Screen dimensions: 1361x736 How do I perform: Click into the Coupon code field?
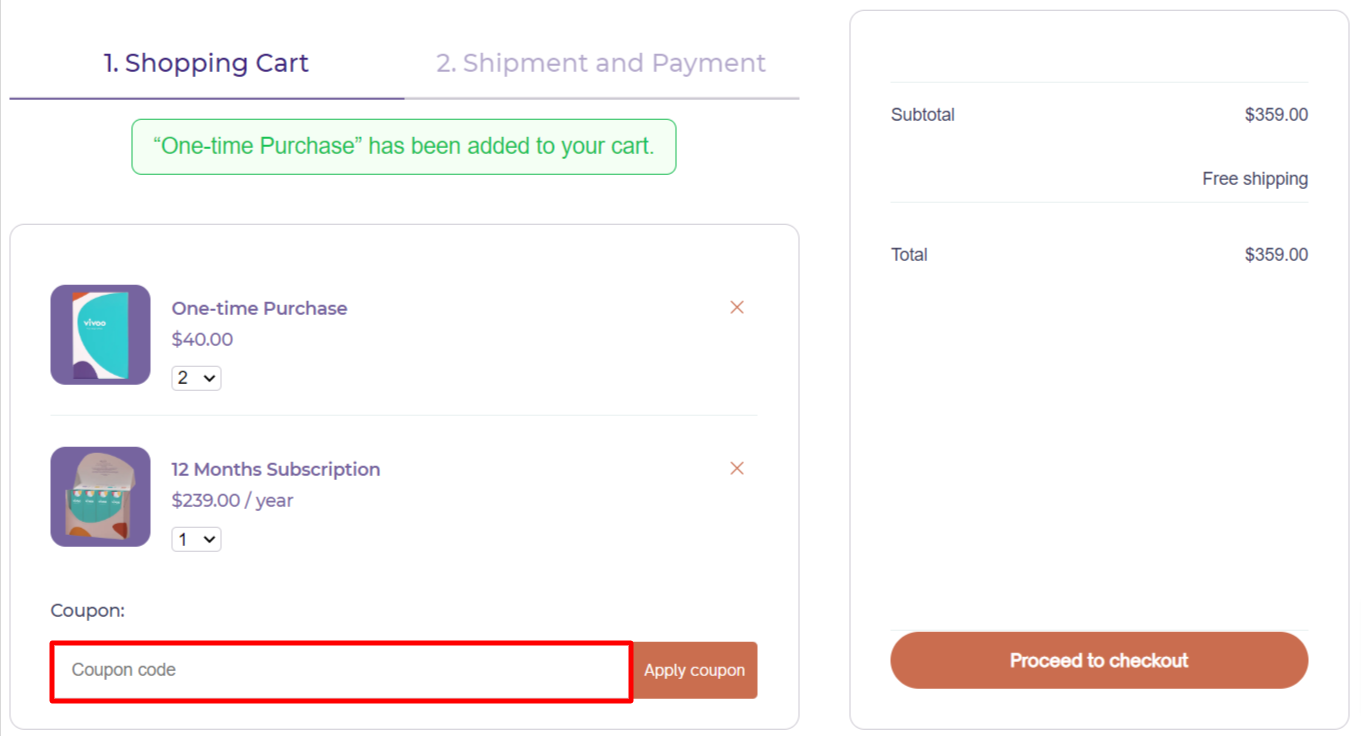pyautogui.click(x=341, y=670)
